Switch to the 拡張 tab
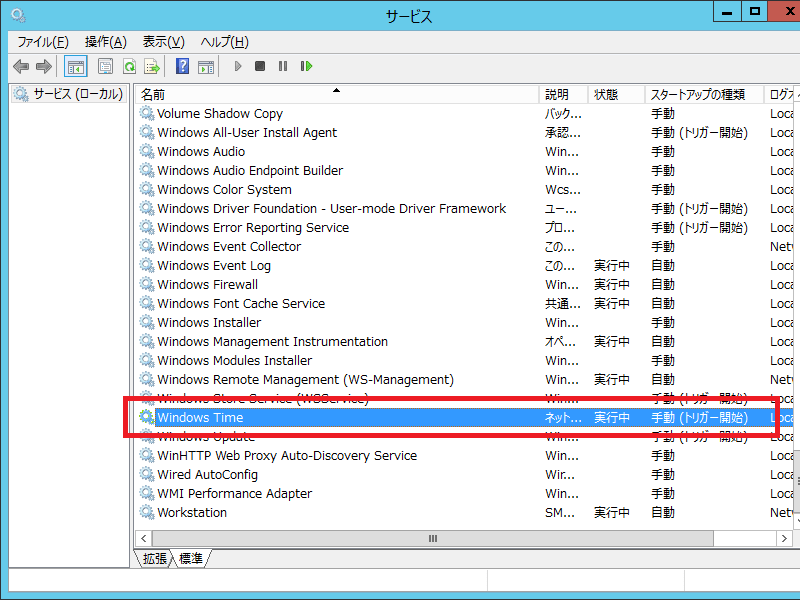Viewport: 800px width, 600px height. [154, 559]
